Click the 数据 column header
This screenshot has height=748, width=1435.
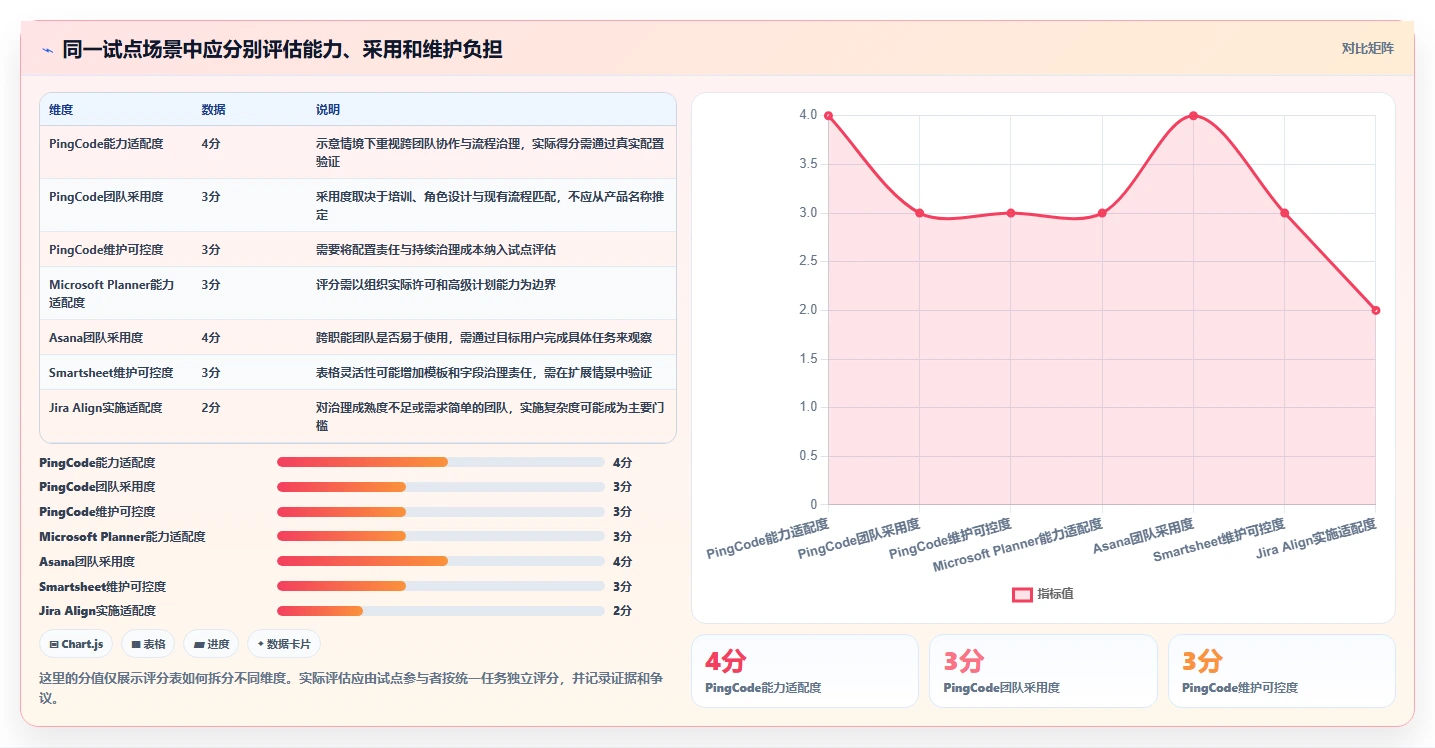click(213, 110)
